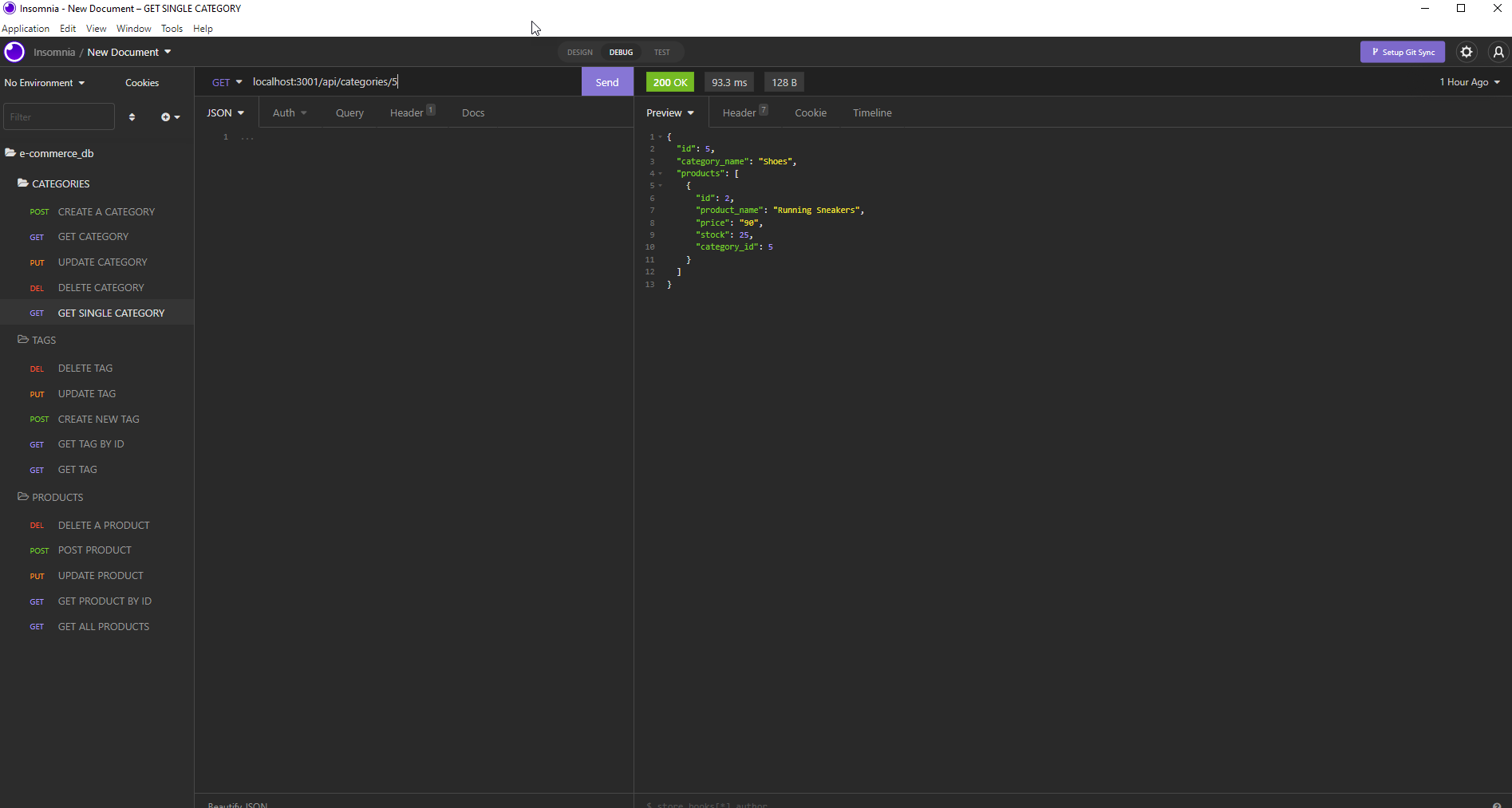Image resolution: width=1512 pixels, height=808 pixels.
Task: Open application Settings gear
Action: click(x=1466, y=52)
